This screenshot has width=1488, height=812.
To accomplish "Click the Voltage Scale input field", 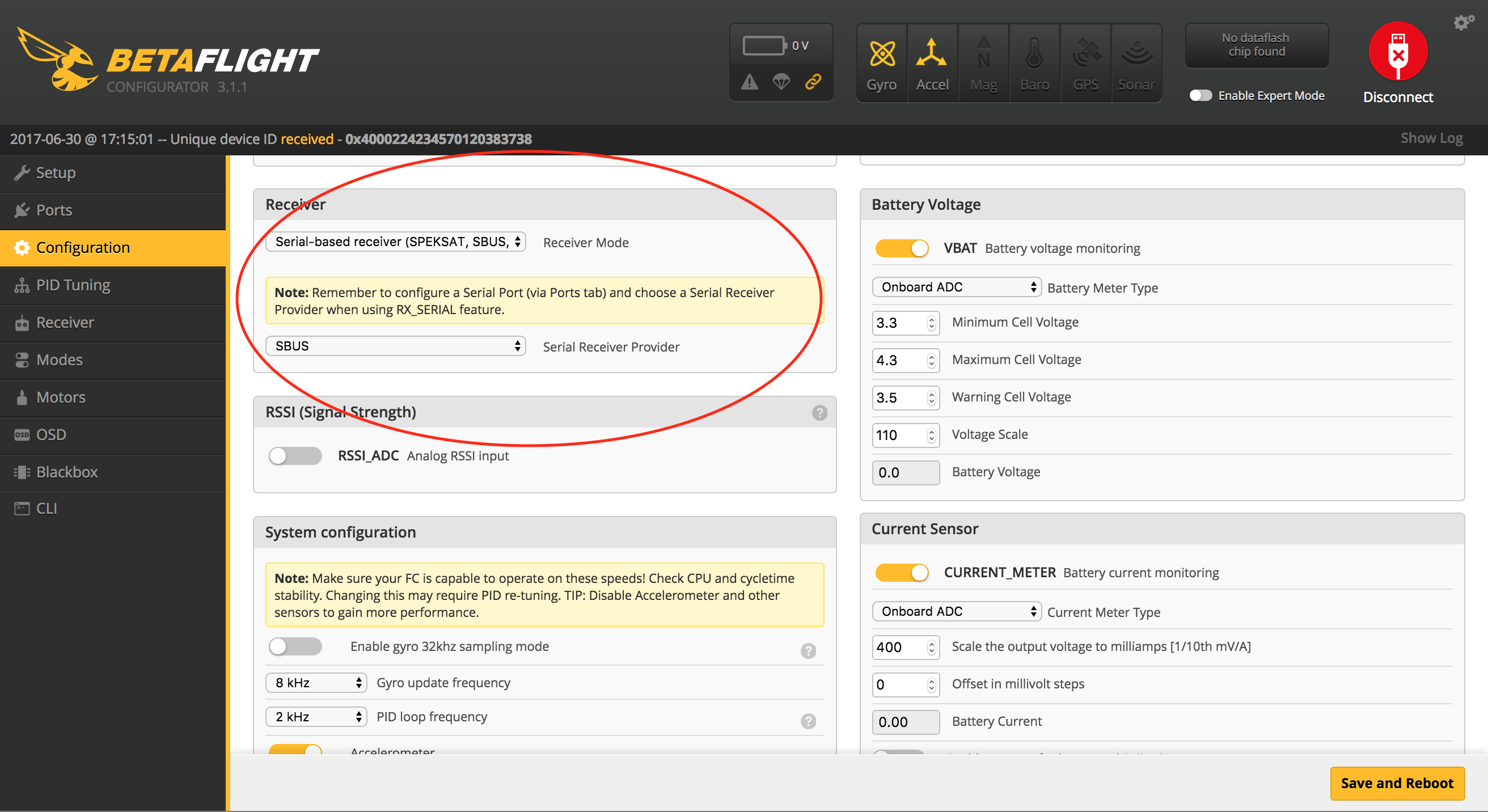I will 905,435.
